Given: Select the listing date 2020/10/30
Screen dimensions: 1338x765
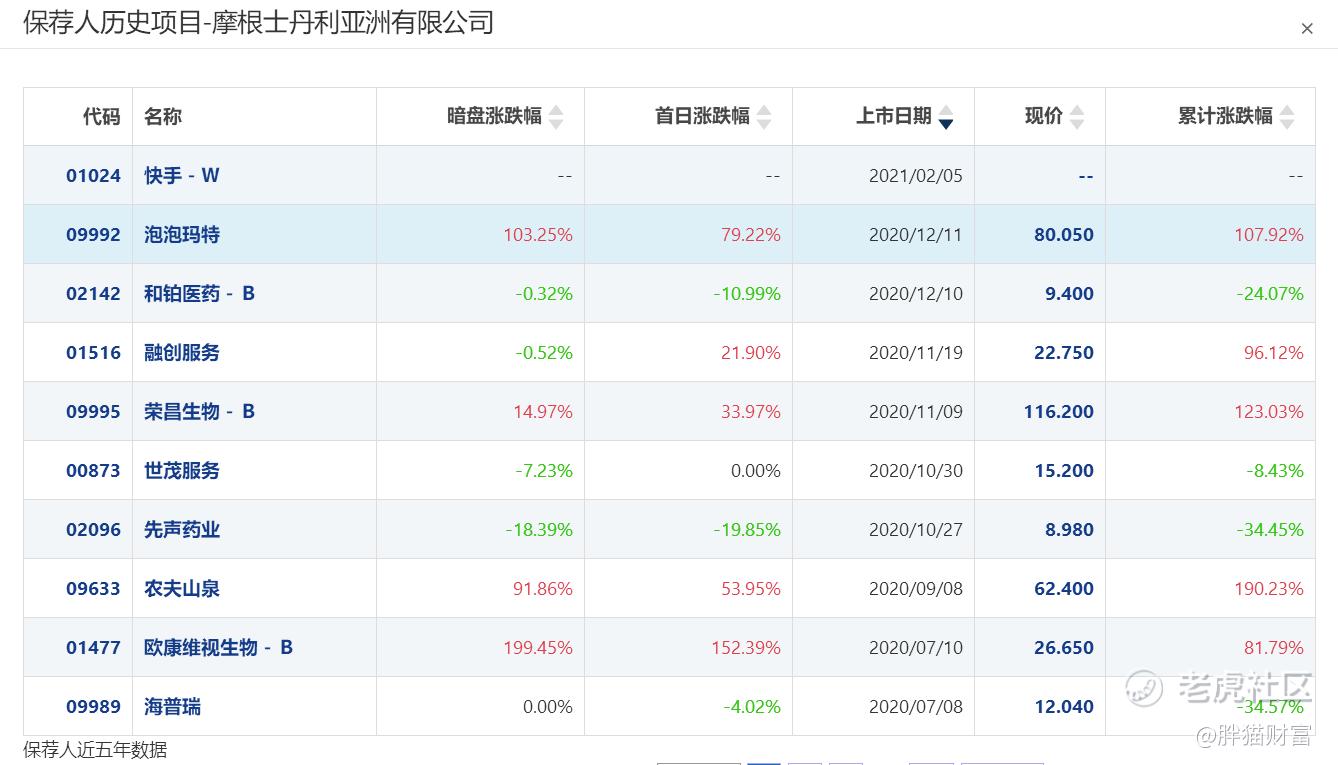Looking at the screenshot, I should click(916, 471).
